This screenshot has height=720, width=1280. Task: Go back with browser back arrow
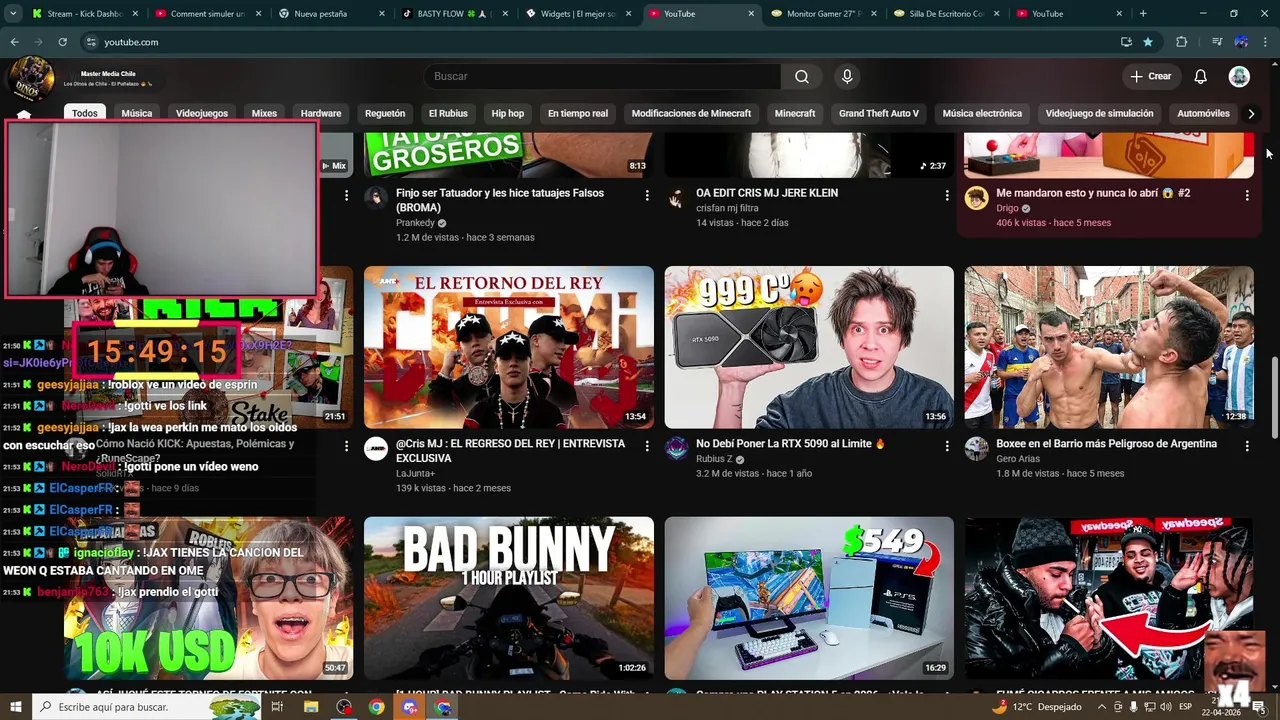click(15, 42)
